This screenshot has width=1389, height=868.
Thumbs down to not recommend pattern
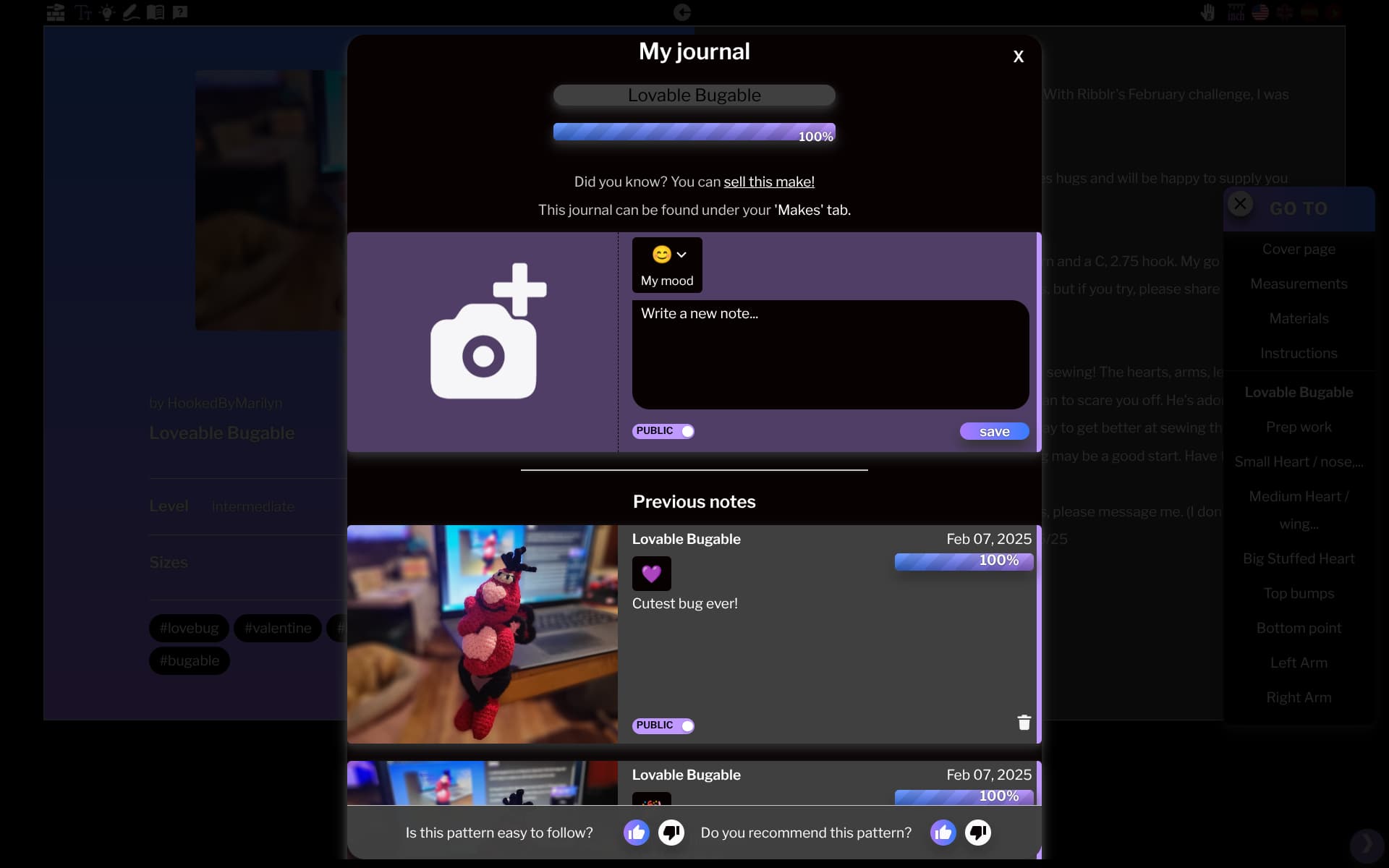(x=978, y=833)
